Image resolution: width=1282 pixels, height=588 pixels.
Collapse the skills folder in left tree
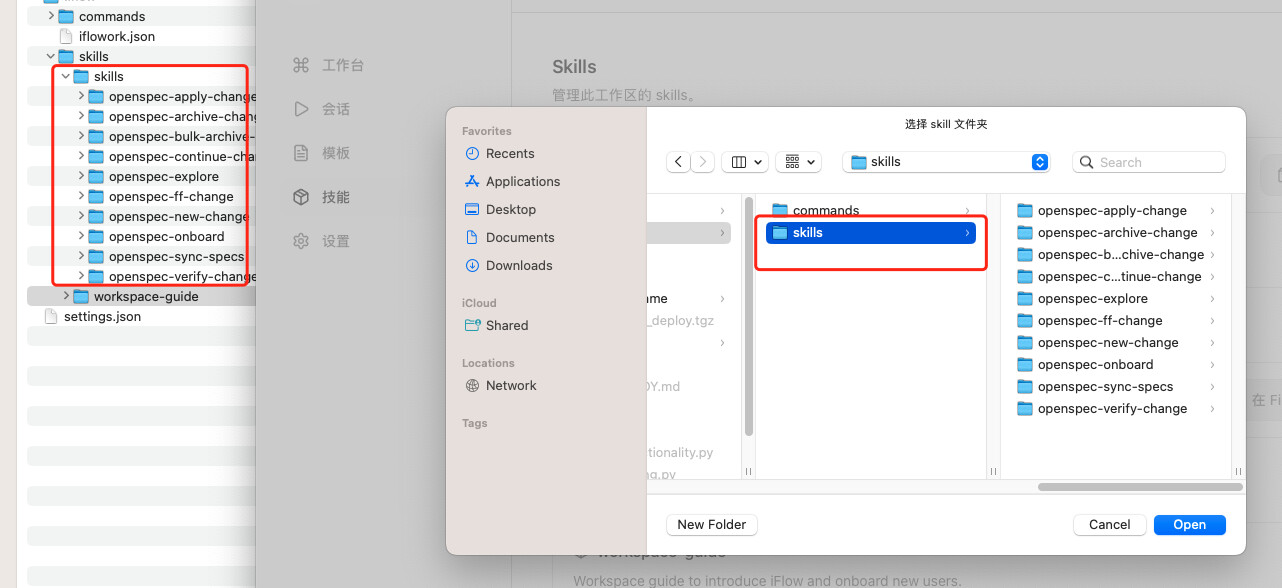coord(66,77)
